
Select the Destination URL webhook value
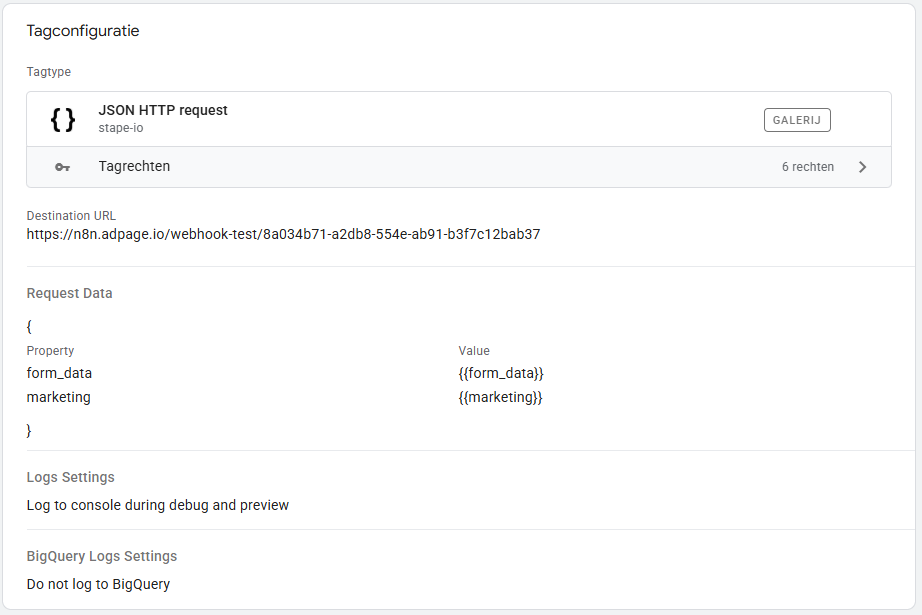coord(283,235)
